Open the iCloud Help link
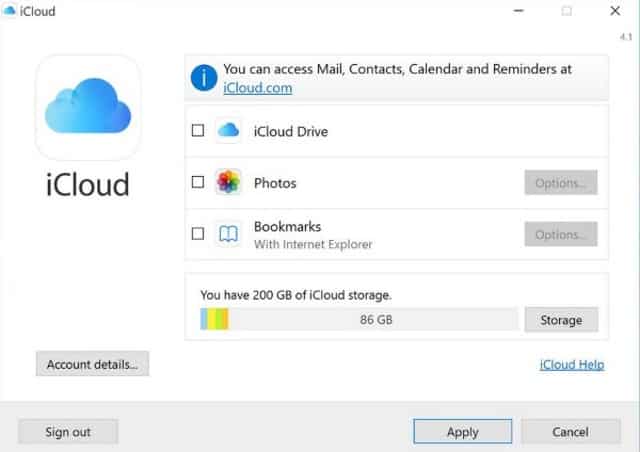This screenshot has width=640, height=452. [572, 364]
